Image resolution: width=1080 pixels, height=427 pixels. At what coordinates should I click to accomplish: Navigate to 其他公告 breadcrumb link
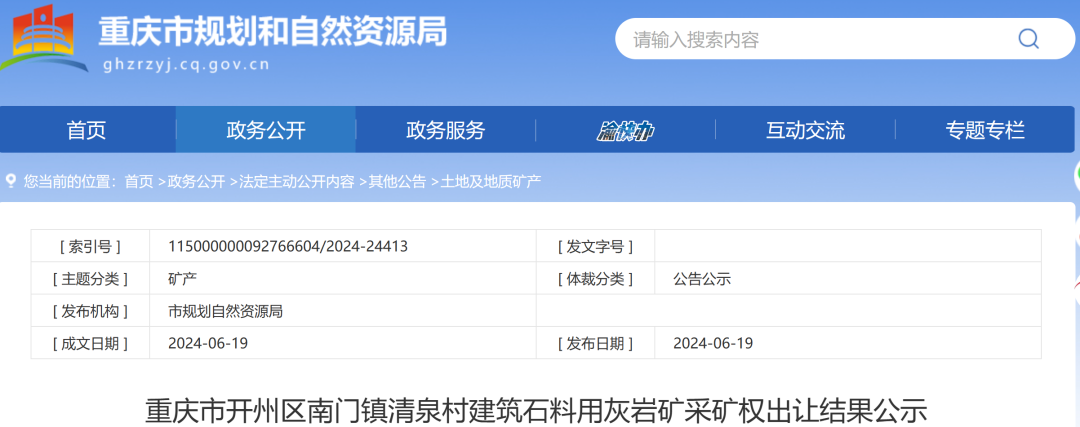pos(397,181)
